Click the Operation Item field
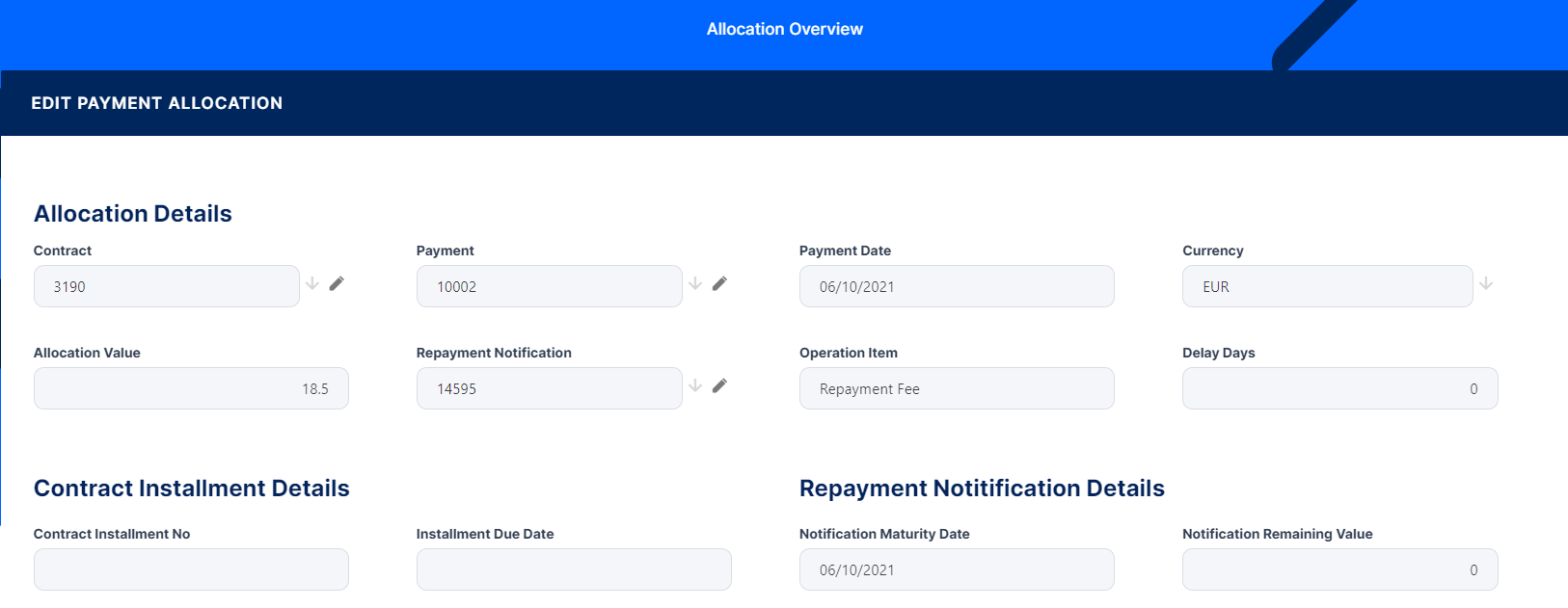This screenshot has width=1568, height=608. point(956,388)
